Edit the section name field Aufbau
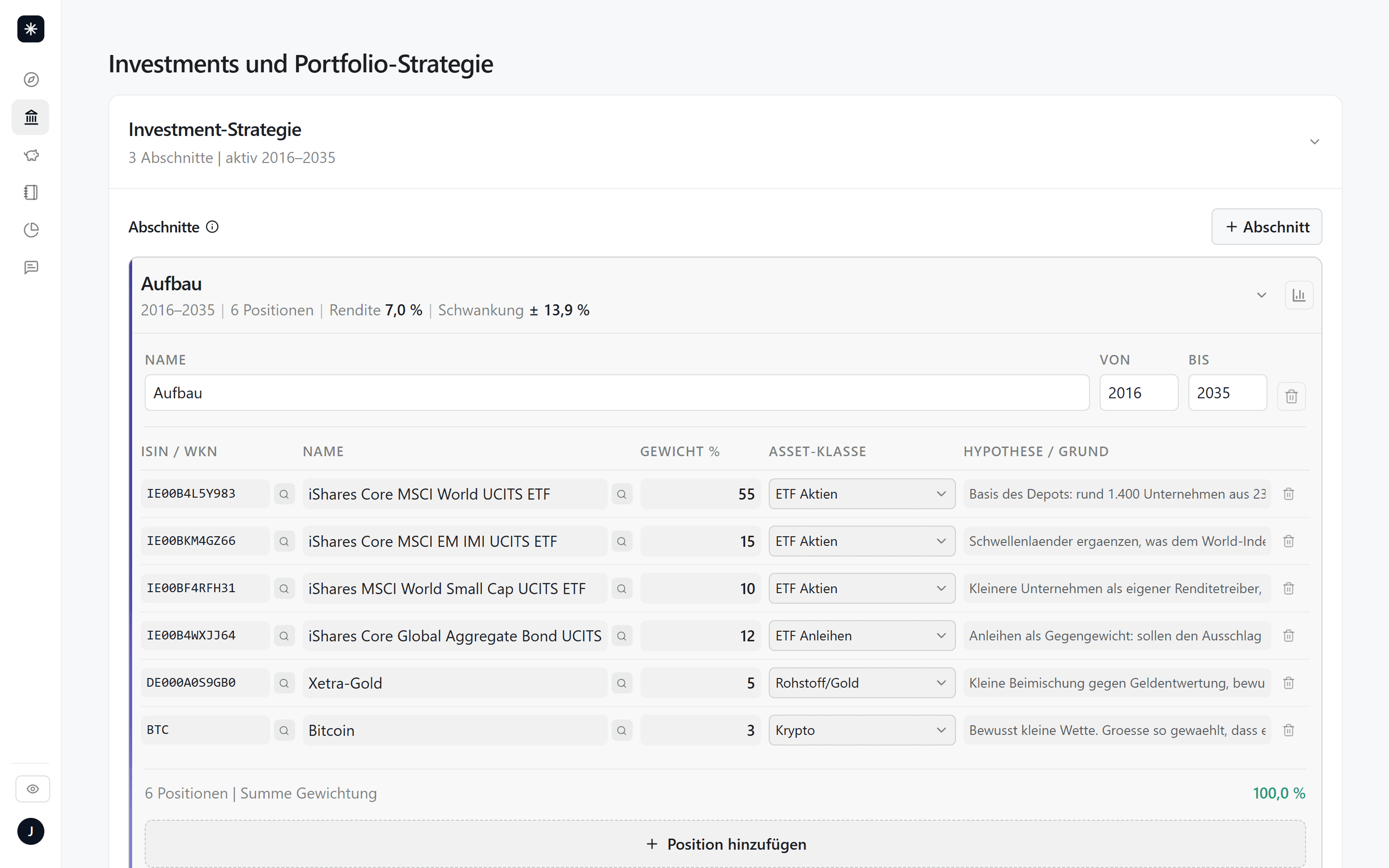 [617, 393]
